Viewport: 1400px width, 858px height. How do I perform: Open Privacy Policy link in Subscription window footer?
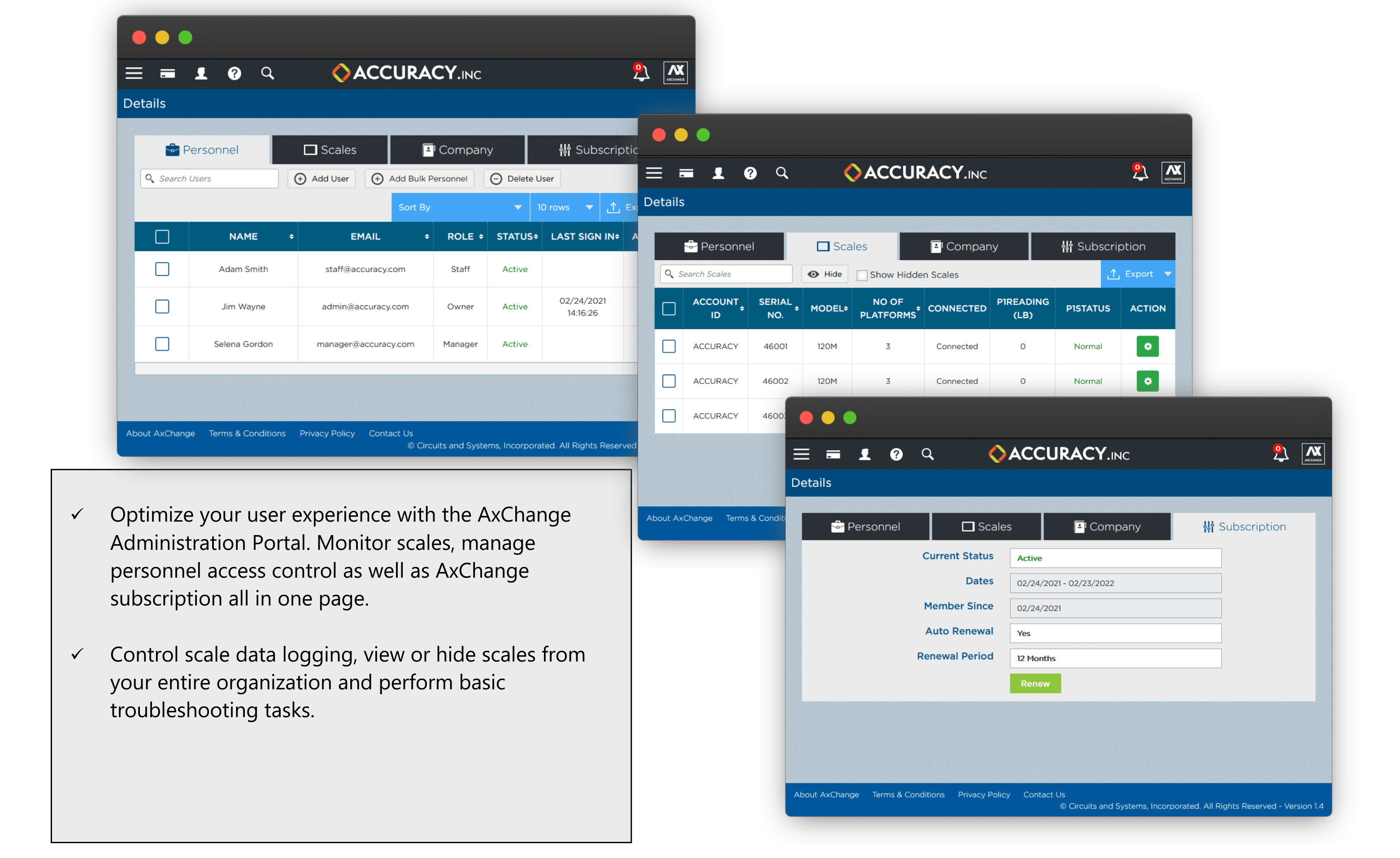tap(983, 794)
